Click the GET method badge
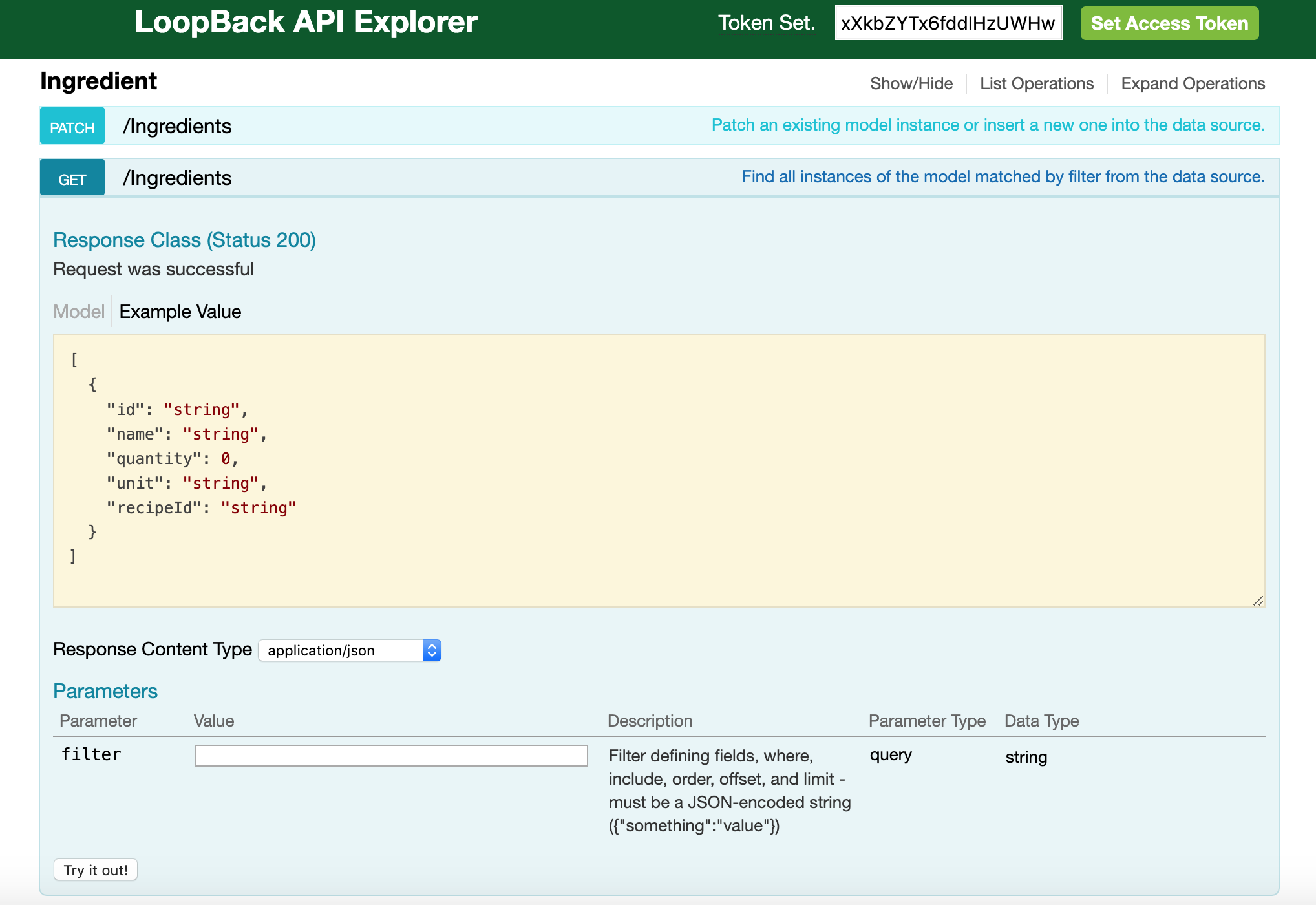1316x905 pixels. [x=72, y=178]
